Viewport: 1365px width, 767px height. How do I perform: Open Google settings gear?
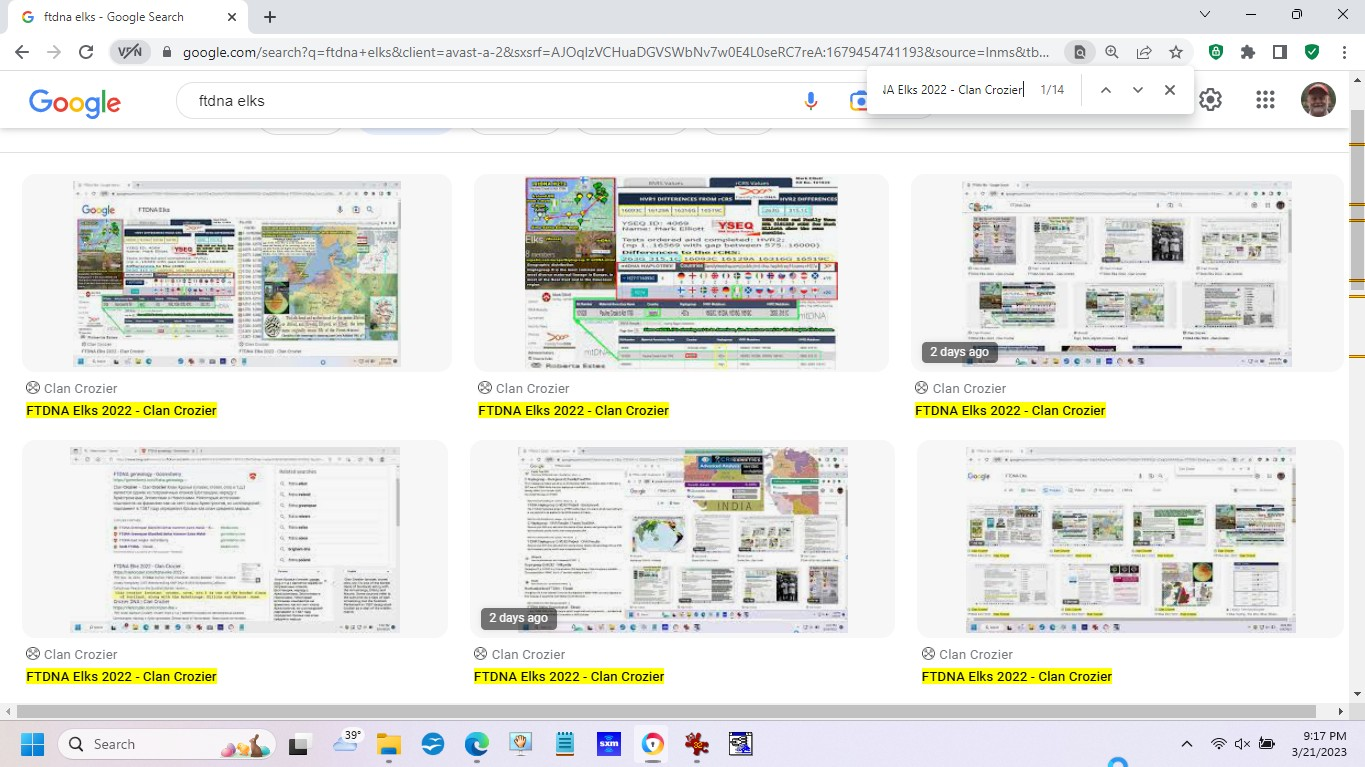click(1211, 100)
